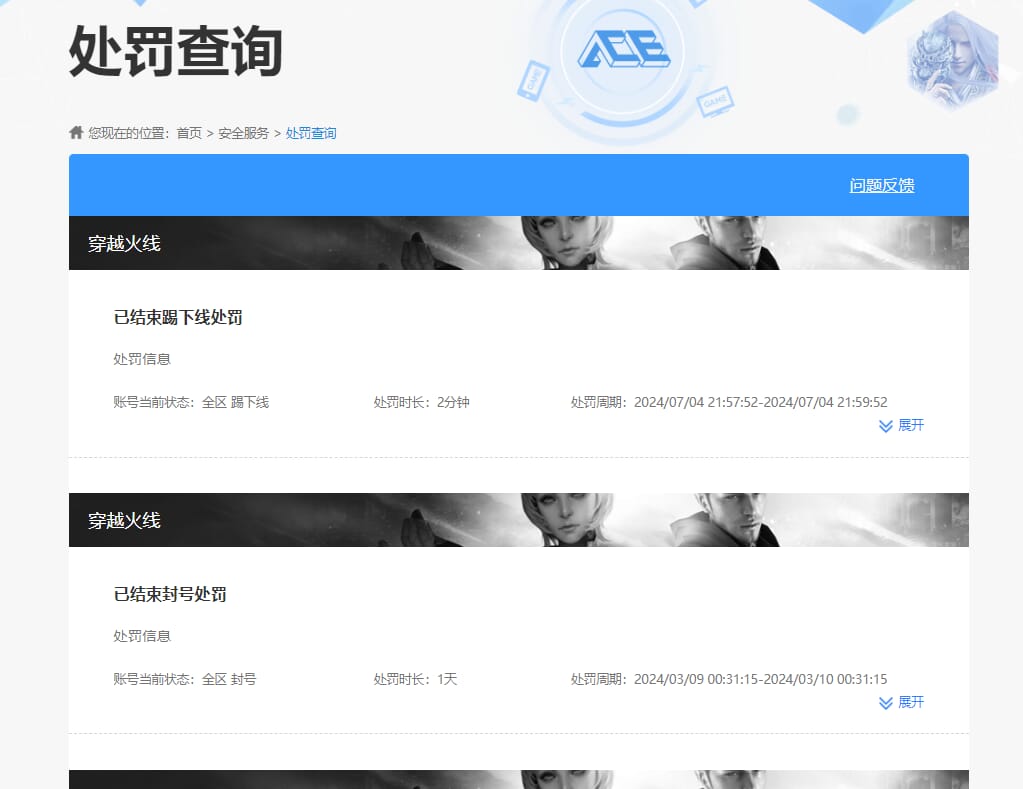The width and height of the screenshot is (1023, 789).
Task: Select the 已结束踢下线处罚 heading
Action: click(x=178, y=317)
